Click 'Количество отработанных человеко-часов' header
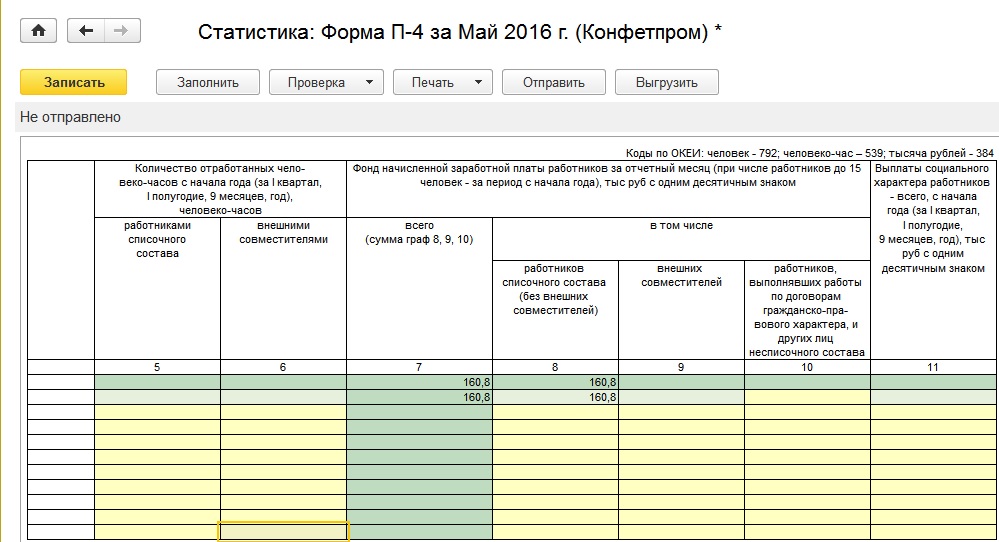Viewport: 999px width, 542px height. (220, 189)
